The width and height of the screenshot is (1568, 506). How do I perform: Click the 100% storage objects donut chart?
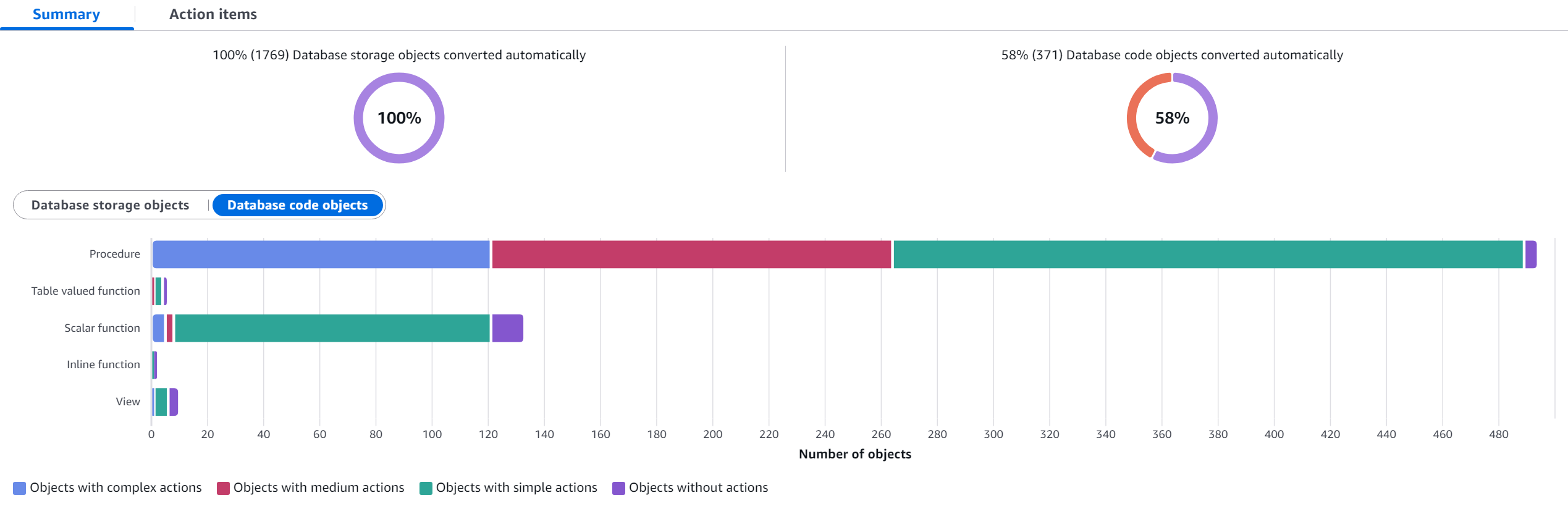coord(399,118)
